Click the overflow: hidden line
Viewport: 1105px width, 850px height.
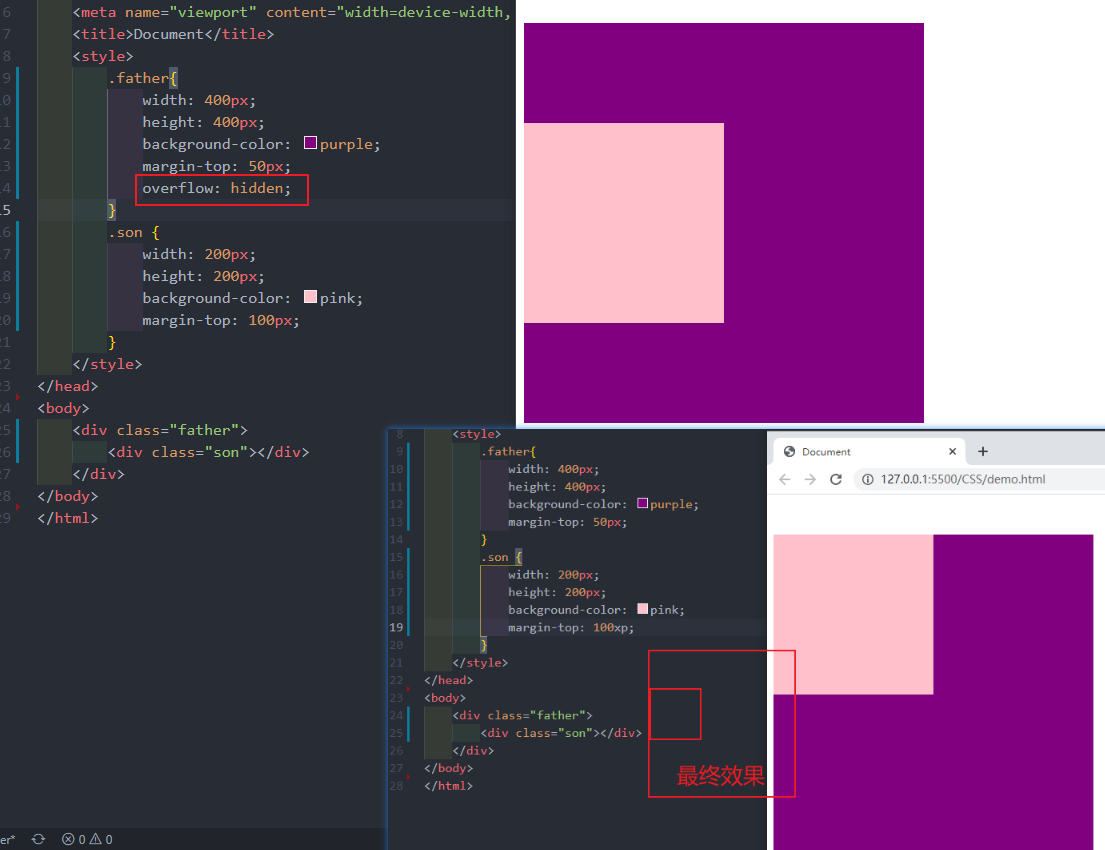pyautogui.click(x=217, y=188)
